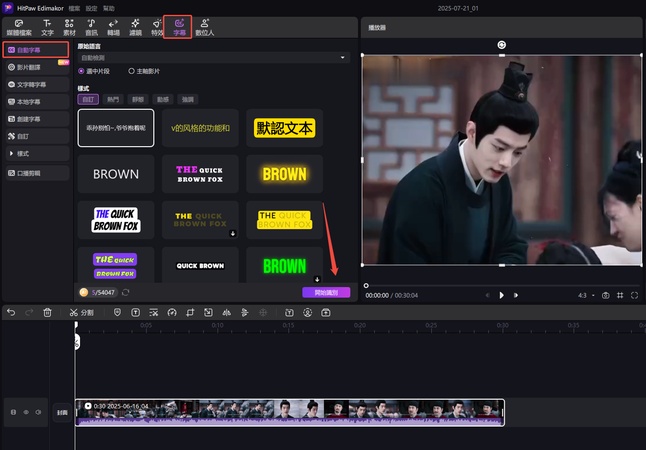Open 口播剪輯 in the sidebar
The width and height of the screenshot is (646, 450).
(37, 173)
